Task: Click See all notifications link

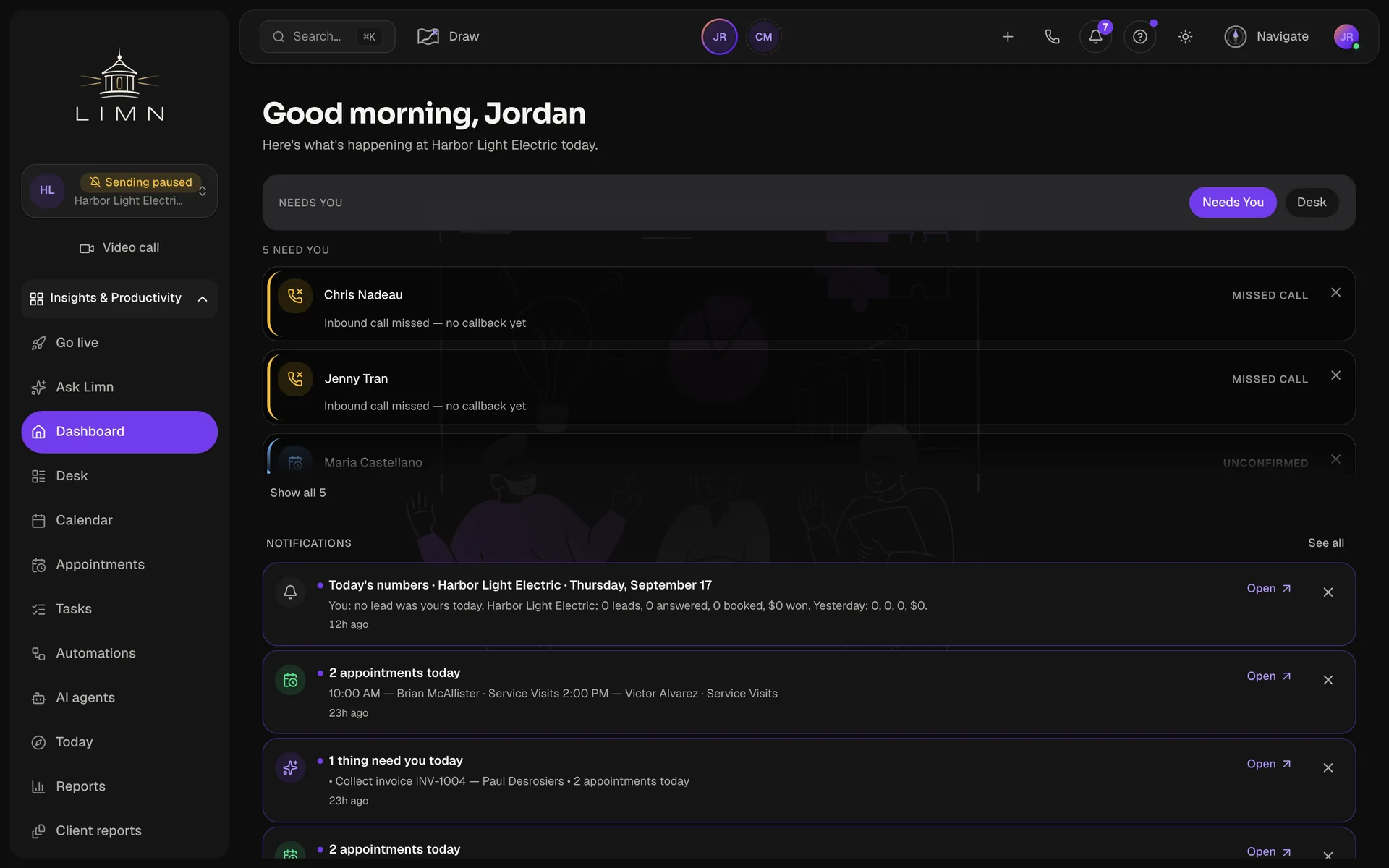Action: [1326, 543]
